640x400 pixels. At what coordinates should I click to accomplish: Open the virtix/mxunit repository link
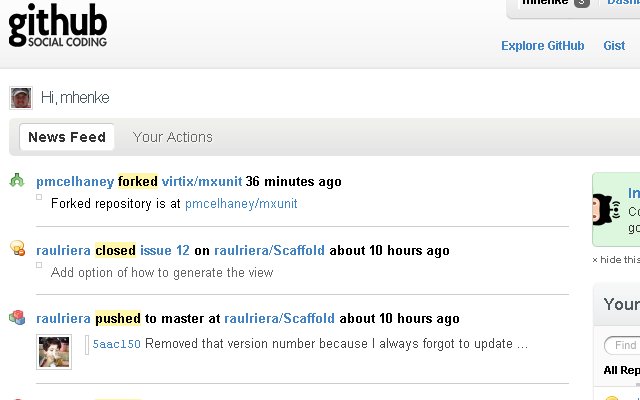[x=202, y=181]
